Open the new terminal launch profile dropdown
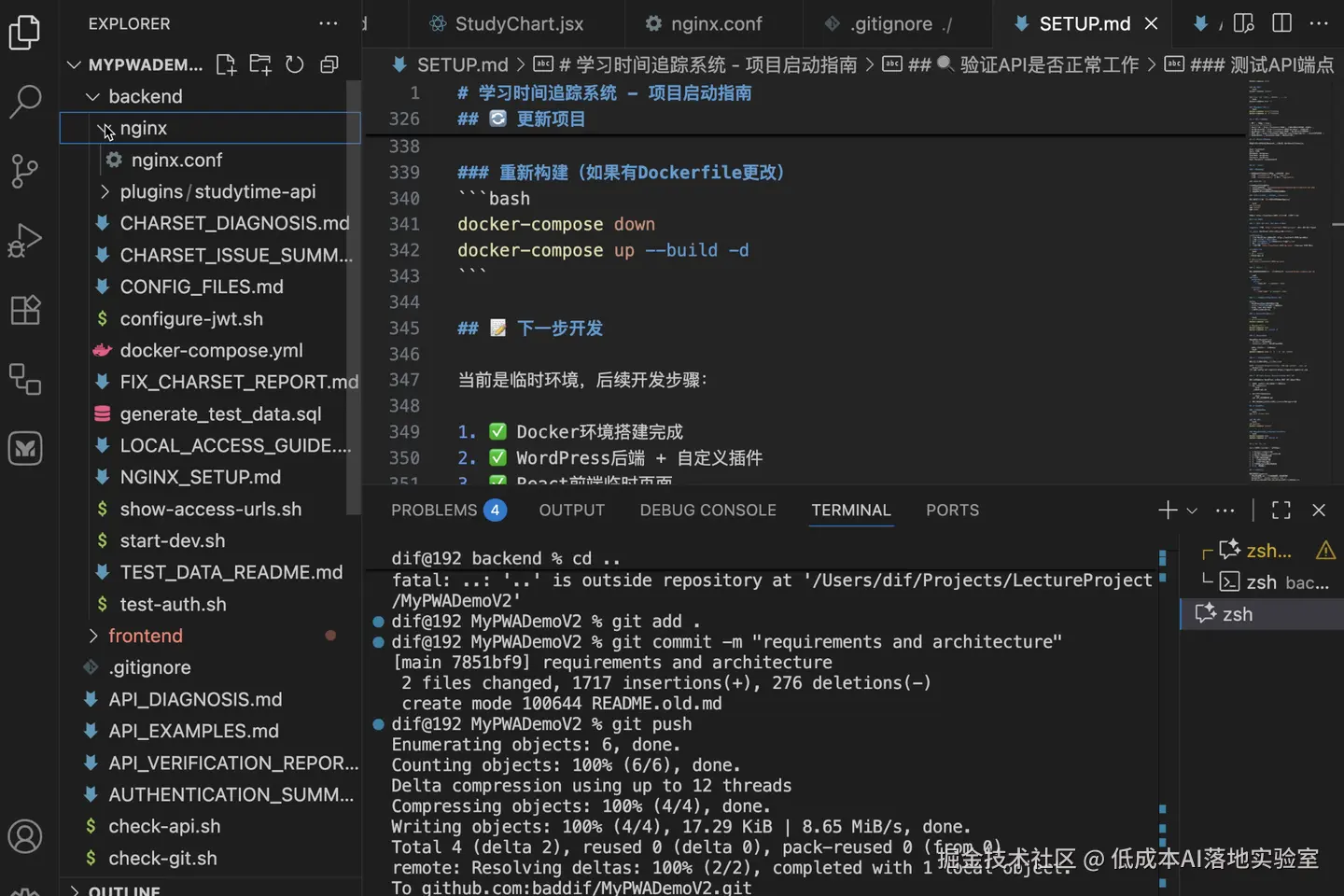This screenshot has height=896, width=1344. click(x=1192, y=511)
